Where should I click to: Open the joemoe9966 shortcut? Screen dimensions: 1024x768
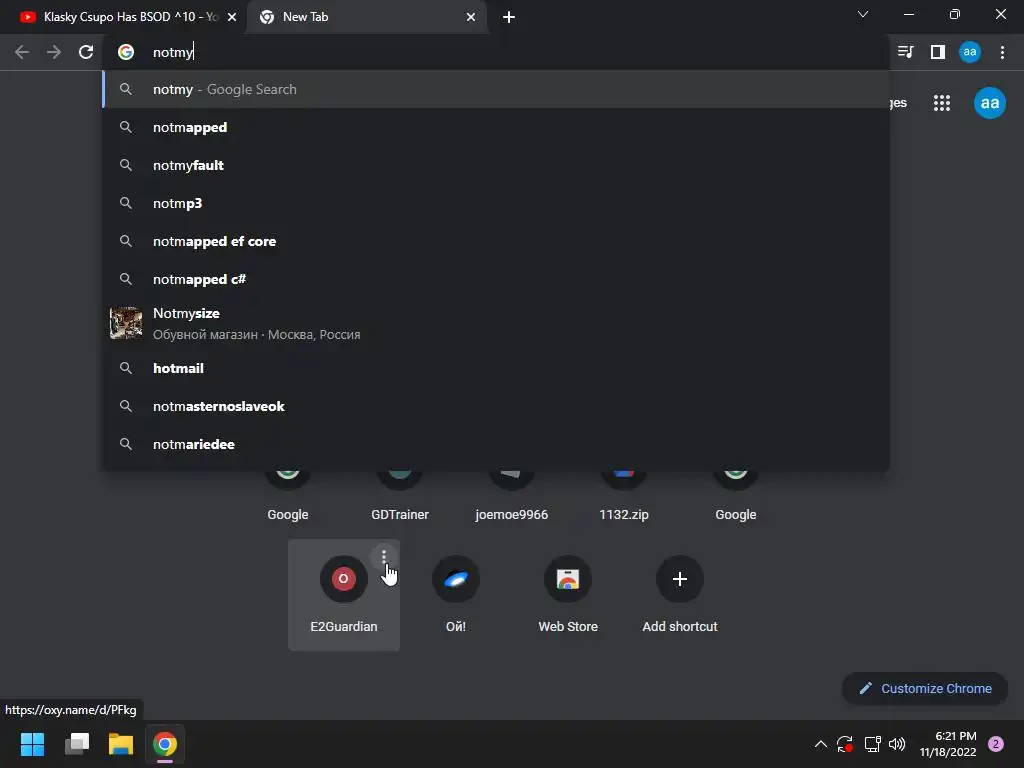[511, 498]
